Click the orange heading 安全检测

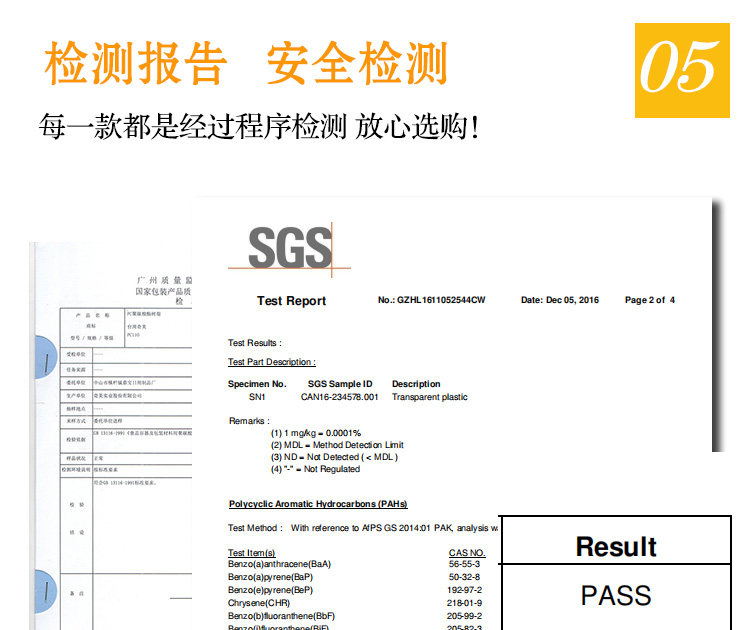coord(357,63)
